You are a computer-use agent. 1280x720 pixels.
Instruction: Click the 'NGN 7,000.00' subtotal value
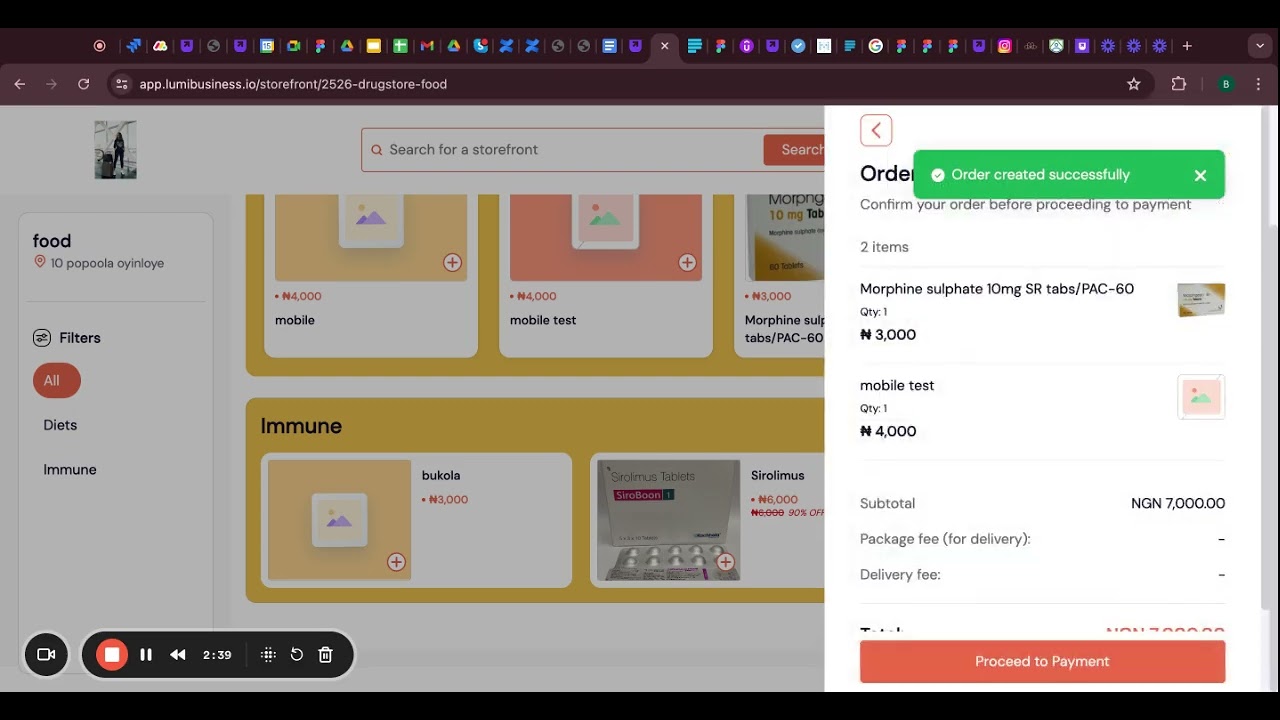point(1178,503)
